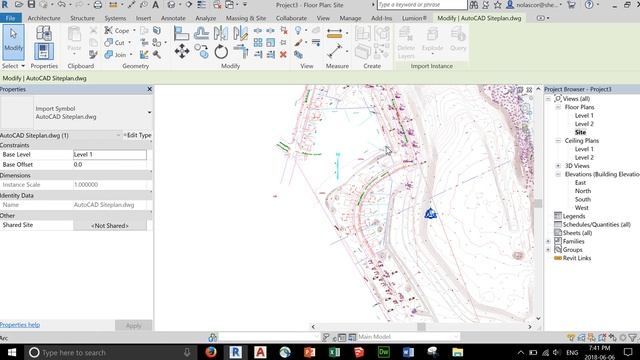Click the Base Level value field
This screenshot has width=640, height=360.
[110, 155]
